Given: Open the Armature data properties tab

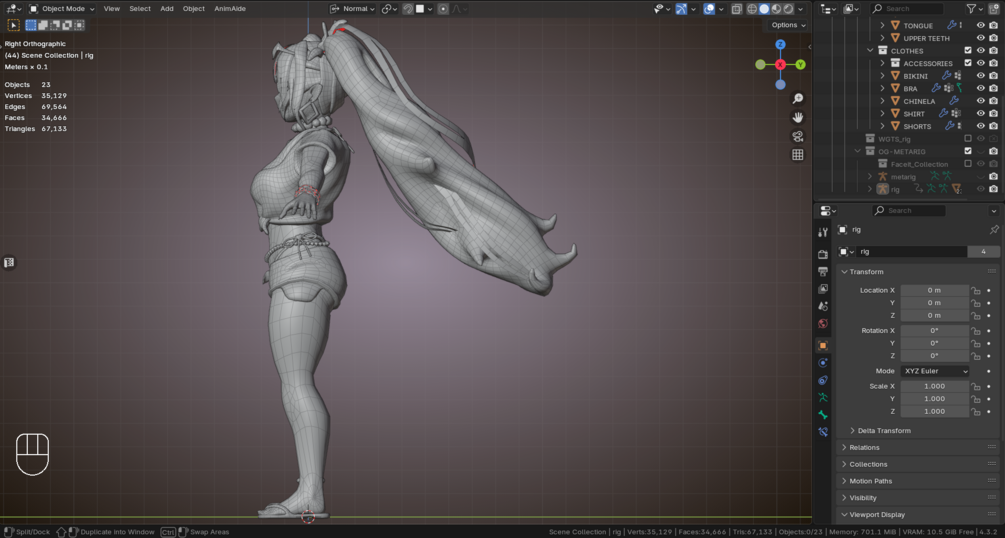Looking at the screenshot, I should [823, 398].
